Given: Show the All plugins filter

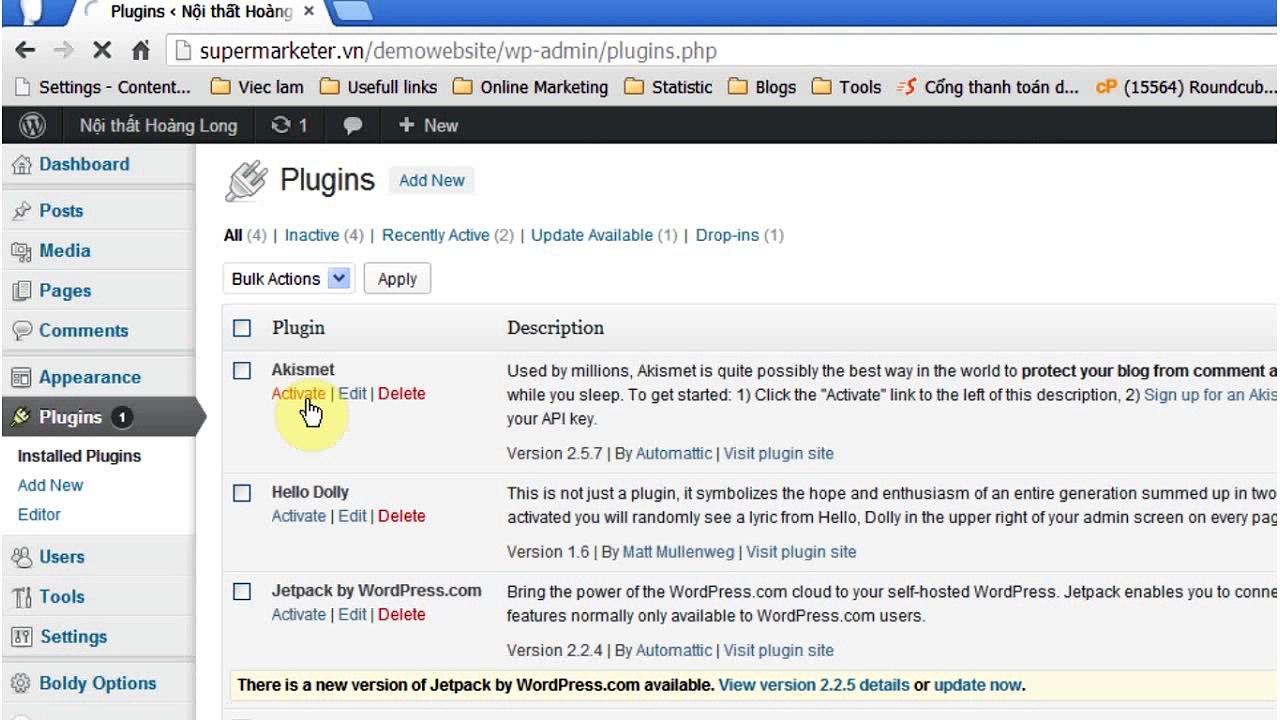Looking at the screenshot, I should (x=233, y=235).
